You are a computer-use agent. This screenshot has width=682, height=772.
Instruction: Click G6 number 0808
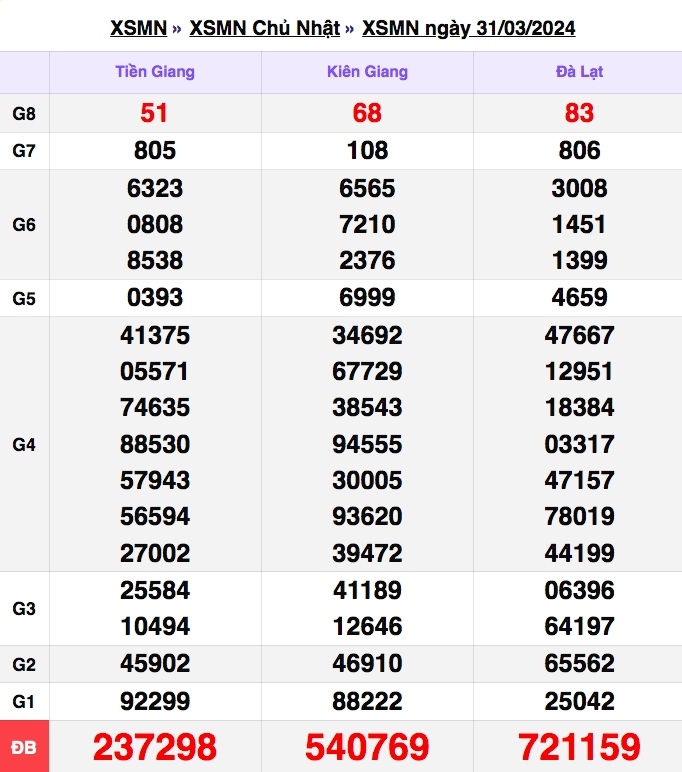(x=155, y=225)
